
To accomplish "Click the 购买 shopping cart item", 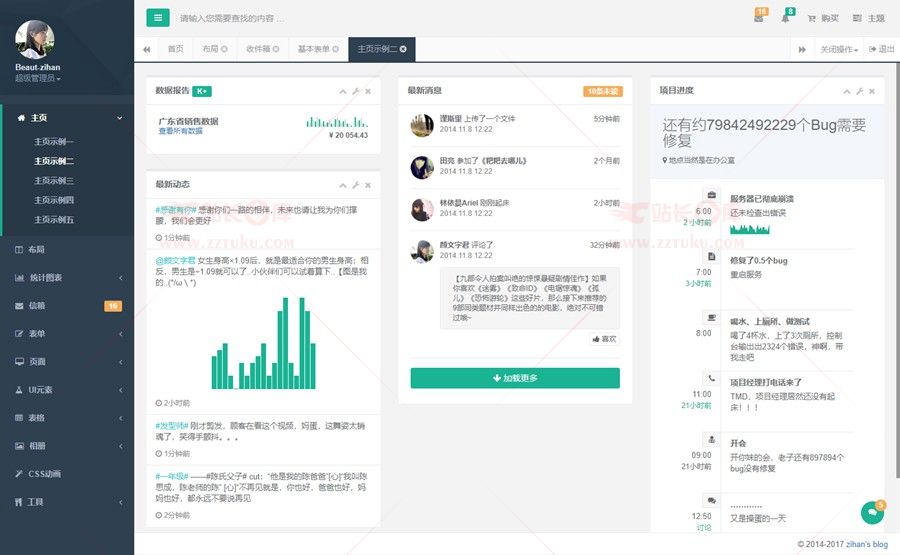I will pyautogui.click(x=823, y=18).
